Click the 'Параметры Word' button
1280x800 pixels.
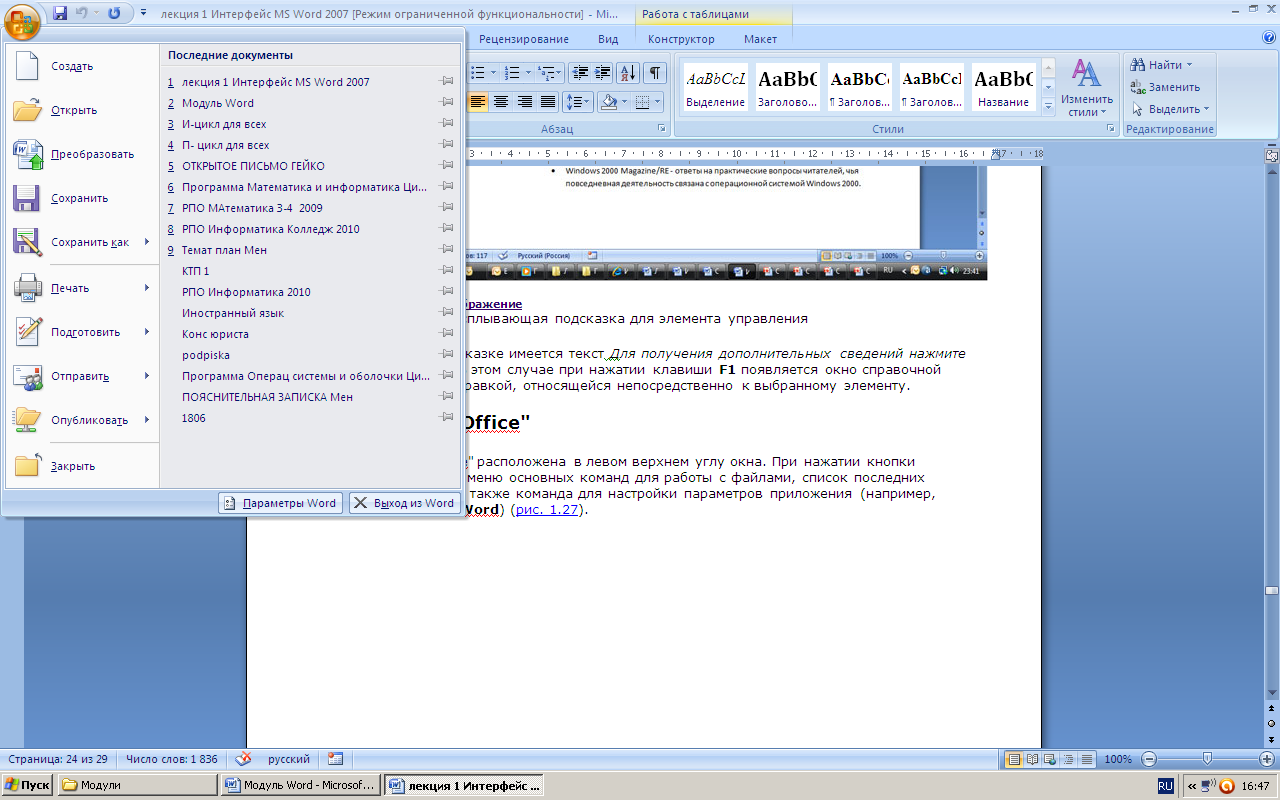point(280,503)
